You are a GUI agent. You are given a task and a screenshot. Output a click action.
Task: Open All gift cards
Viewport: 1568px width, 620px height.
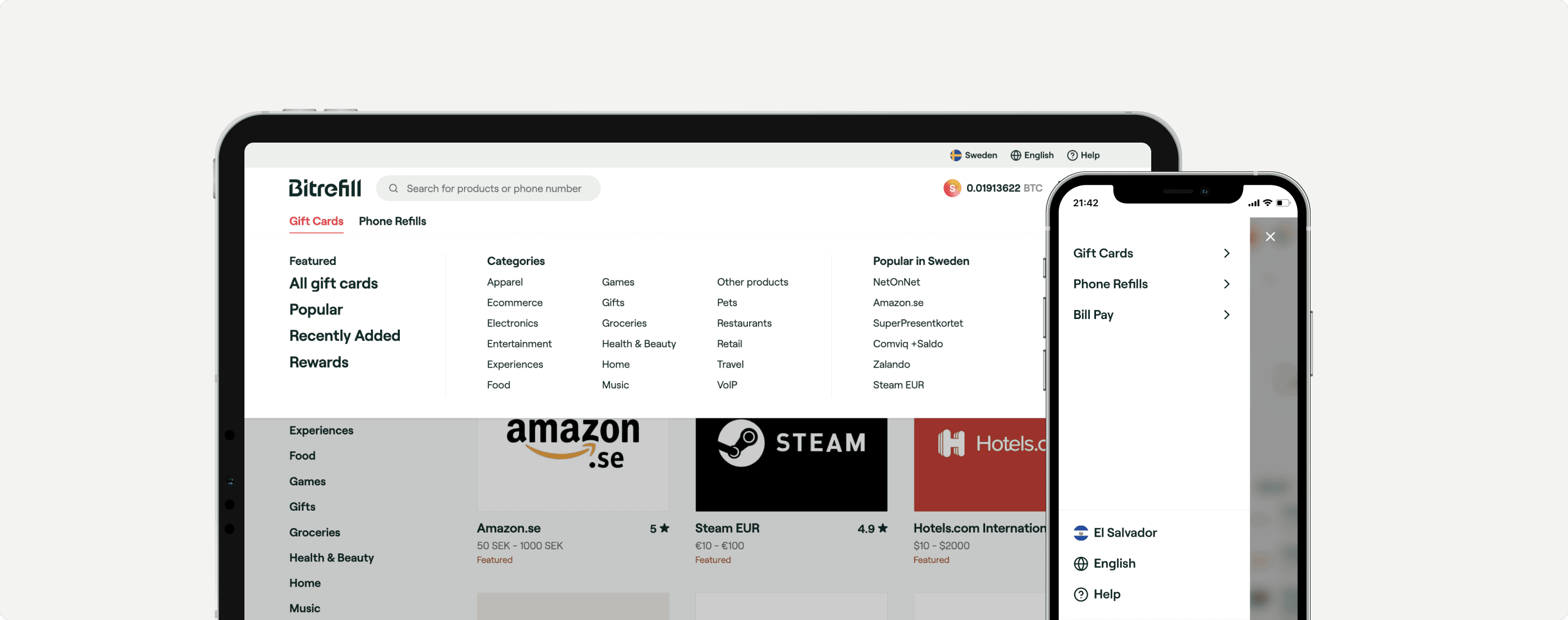[x=333, y=284]
